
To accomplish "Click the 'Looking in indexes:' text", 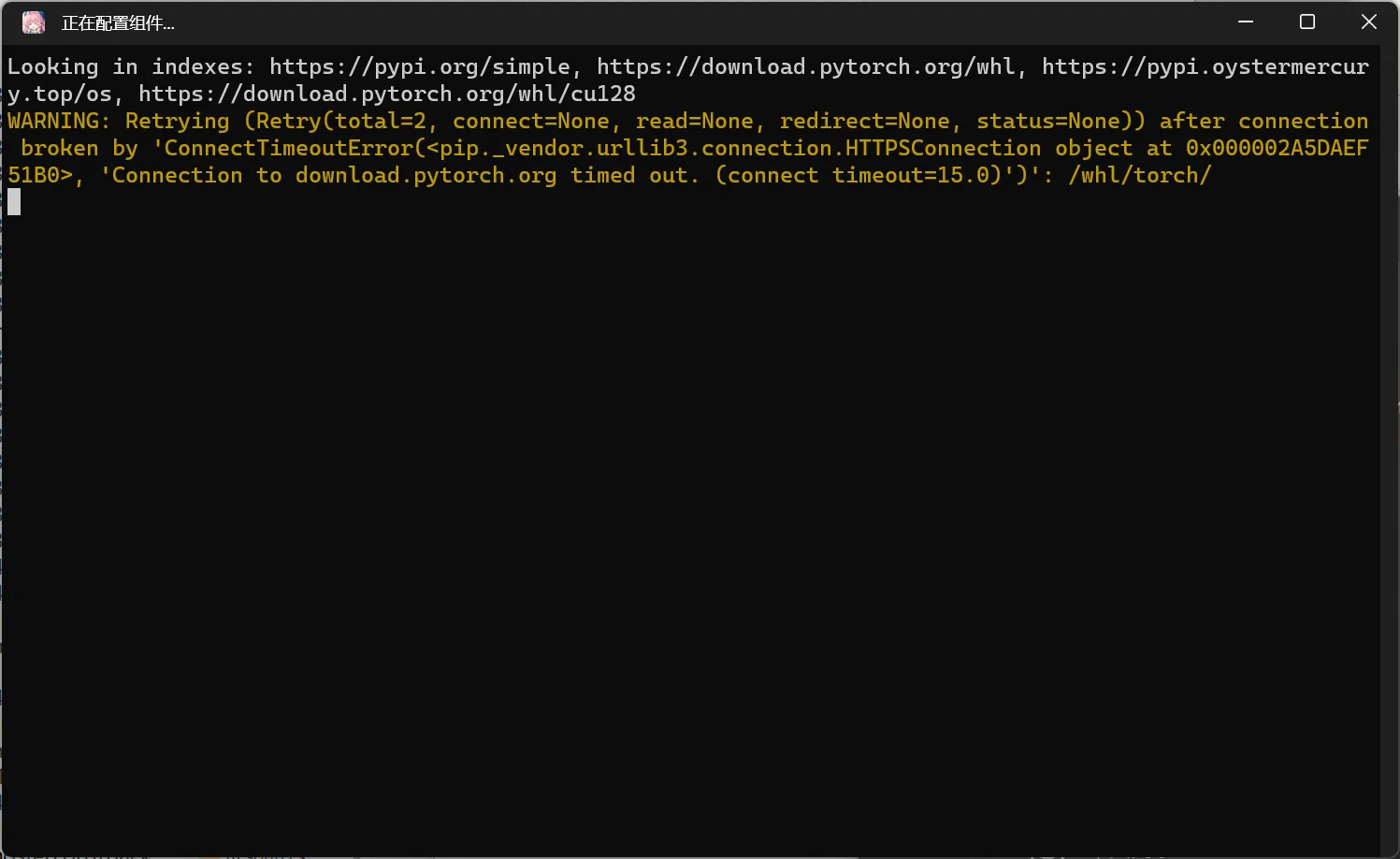I will pyautogui.click(x=131, y=66).
